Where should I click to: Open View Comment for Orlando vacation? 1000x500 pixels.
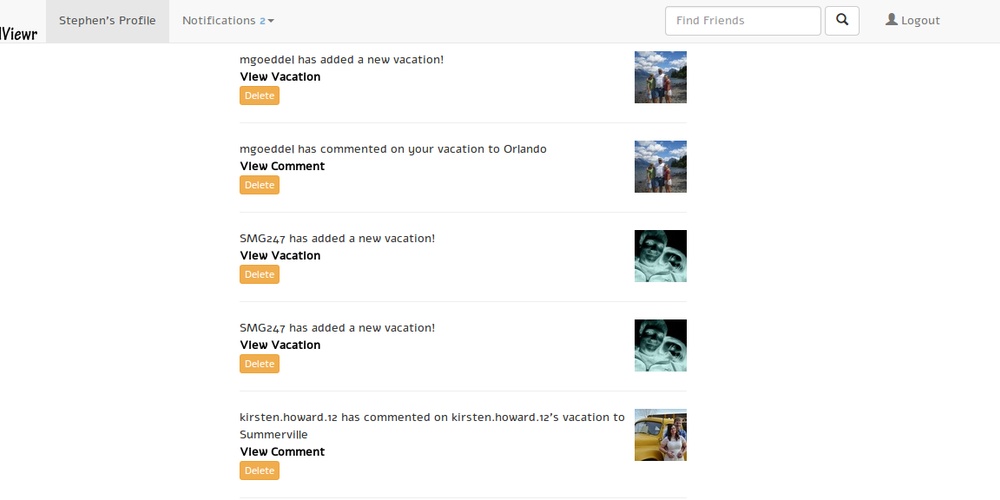[282, 166]
